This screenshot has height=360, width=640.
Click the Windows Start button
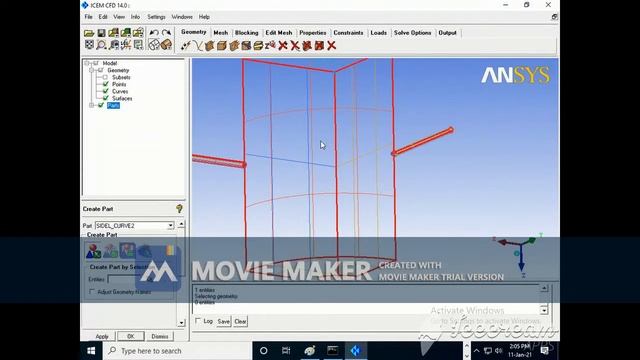coord(91,351)
